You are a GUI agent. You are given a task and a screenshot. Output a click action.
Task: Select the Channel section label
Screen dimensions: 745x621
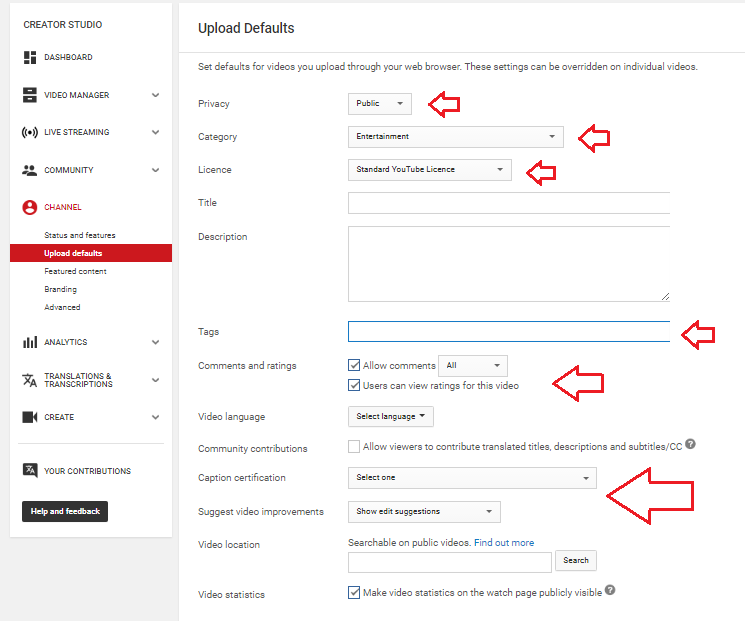click(63, 207)
